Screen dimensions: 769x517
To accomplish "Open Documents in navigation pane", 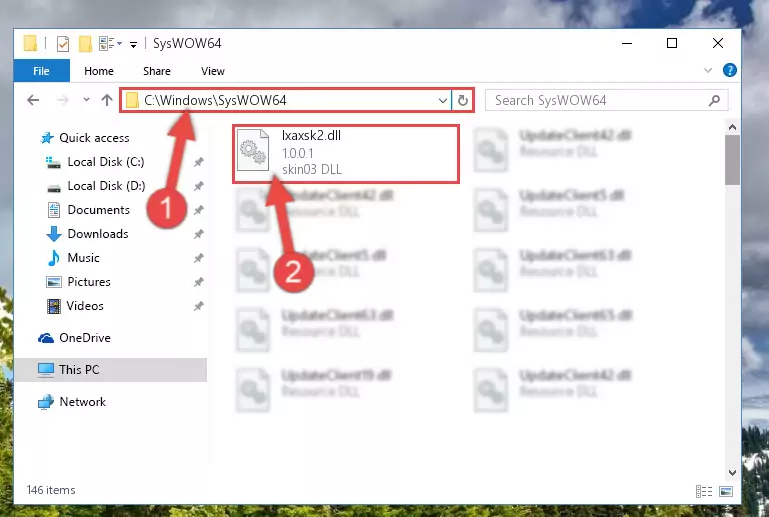I will click(x=98, y=210).
